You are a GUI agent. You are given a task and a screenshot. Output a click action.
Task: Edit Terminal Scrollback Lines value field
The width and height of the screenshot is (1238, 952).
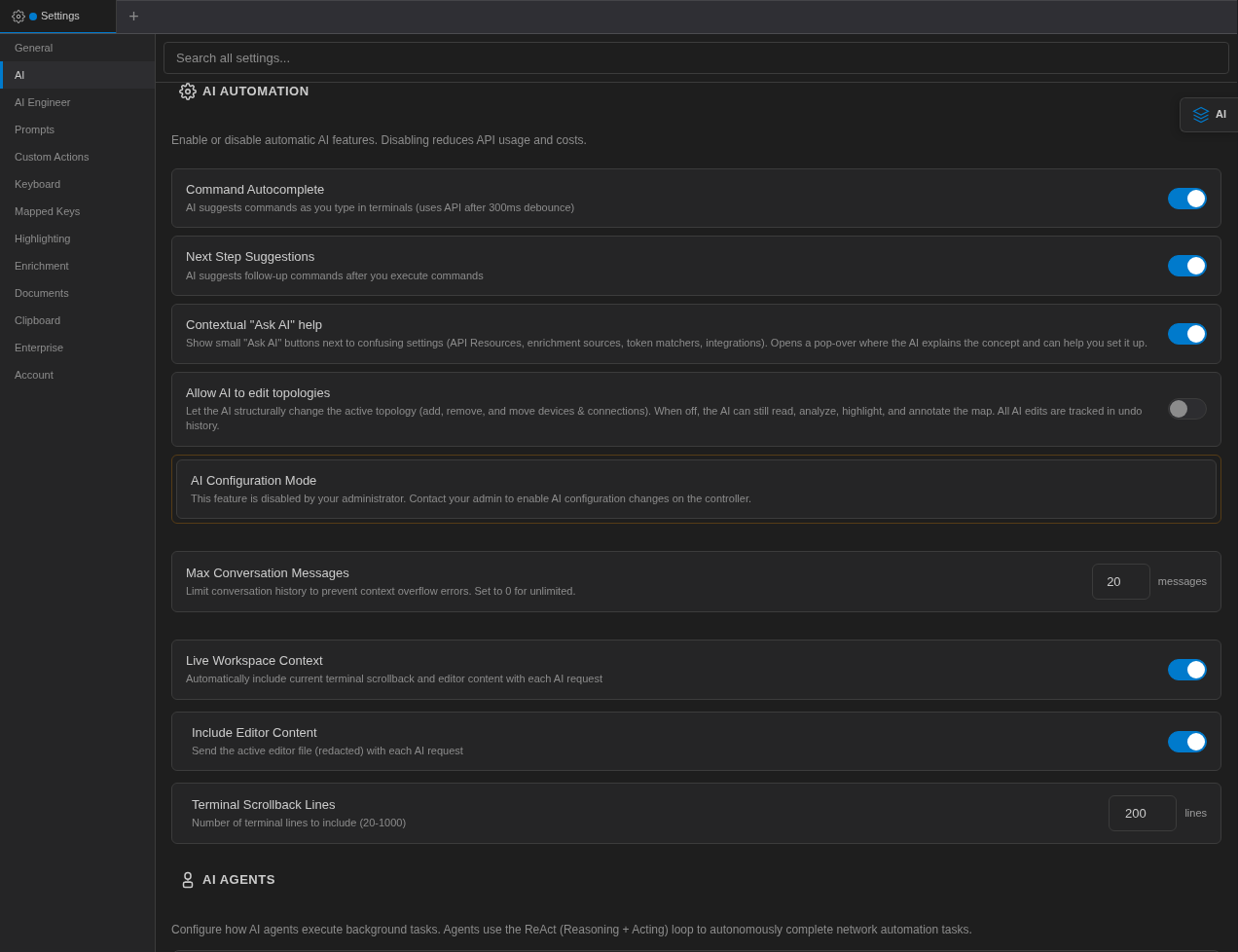click(1143, 813)
